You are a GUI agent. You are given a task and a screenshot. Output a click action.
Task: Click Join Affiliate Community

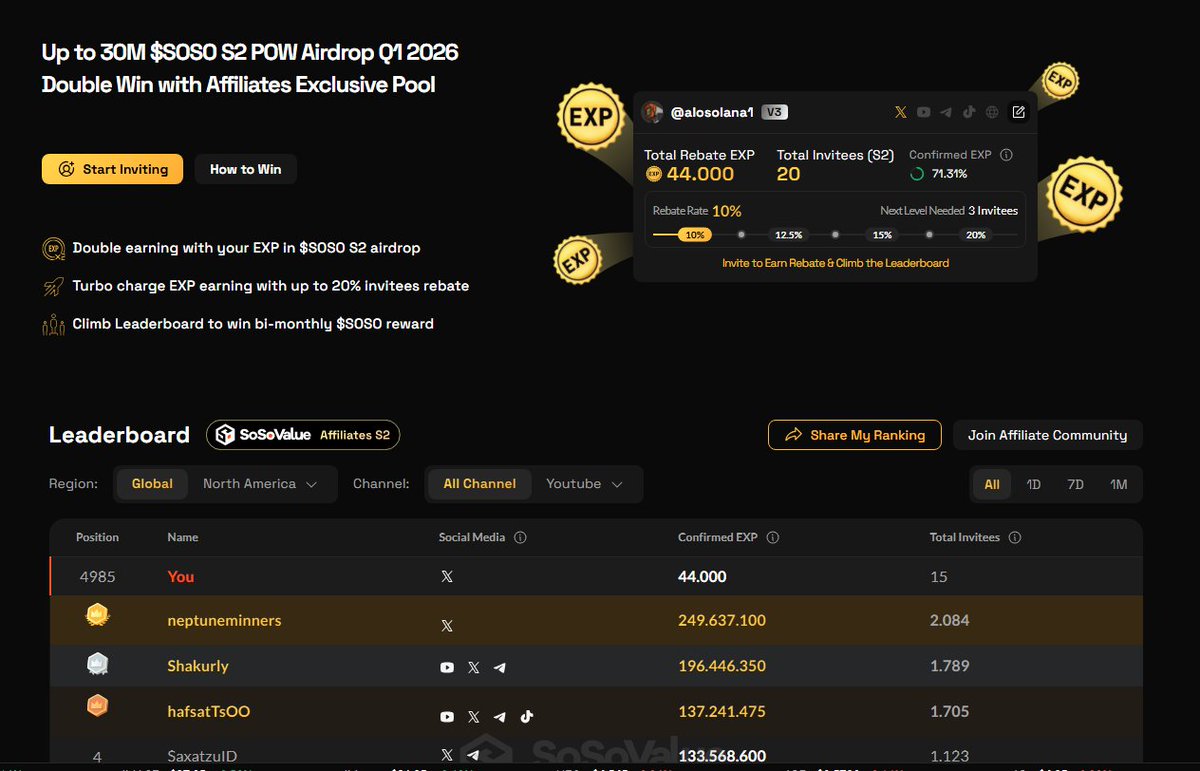coord(1047,435)
